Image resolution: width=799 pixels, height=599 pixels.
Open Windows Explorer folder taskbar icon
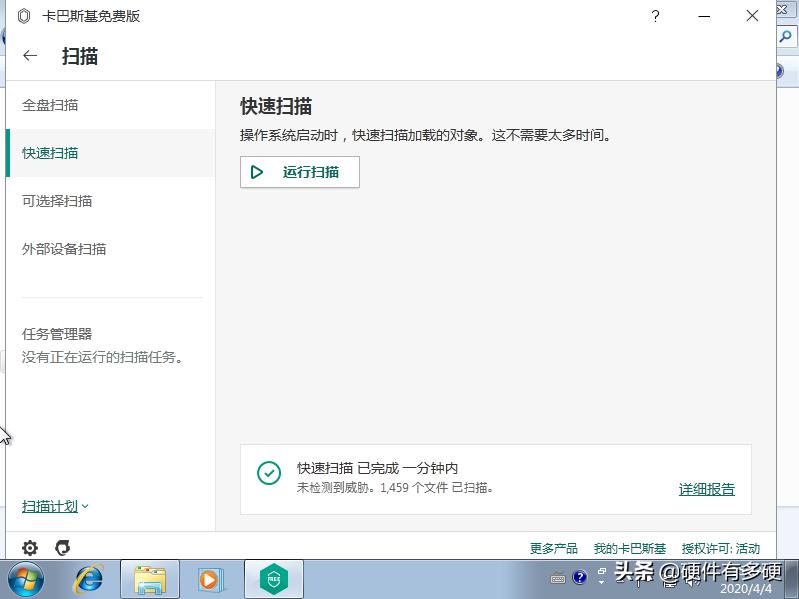[x=150, y=580]
